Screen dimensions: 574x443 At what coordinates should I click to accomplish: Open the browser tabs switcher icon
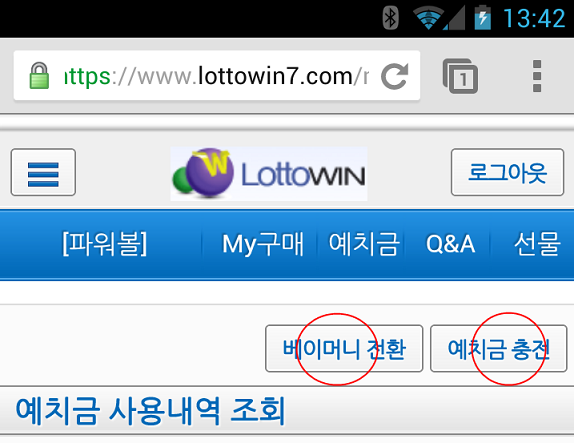coord(460,76)
